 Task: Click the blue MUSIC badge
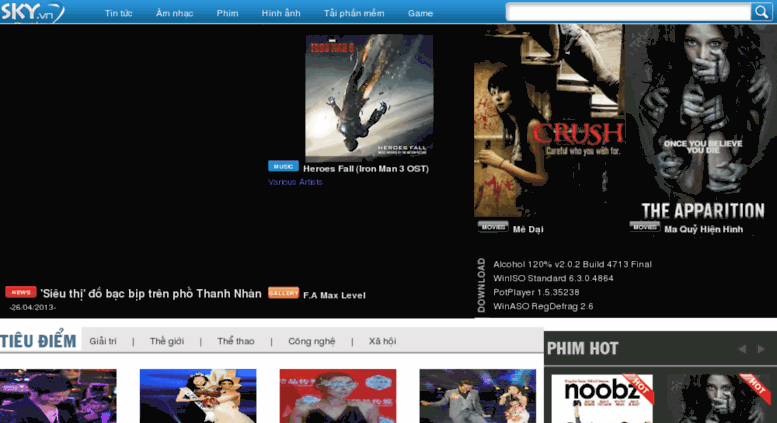[283, 166]
